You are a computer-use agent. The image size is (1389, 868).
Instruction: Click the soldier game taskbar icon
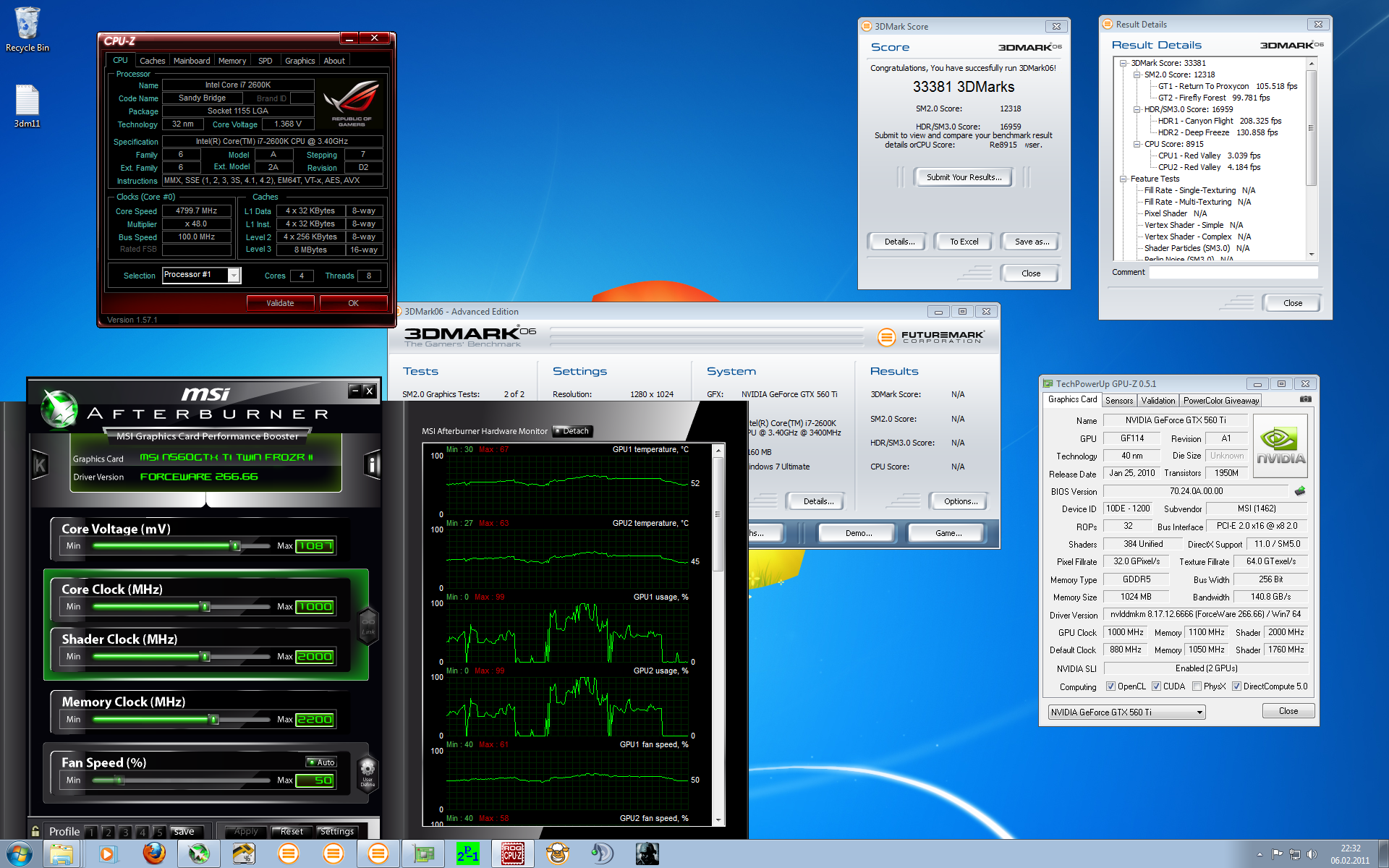647,854
